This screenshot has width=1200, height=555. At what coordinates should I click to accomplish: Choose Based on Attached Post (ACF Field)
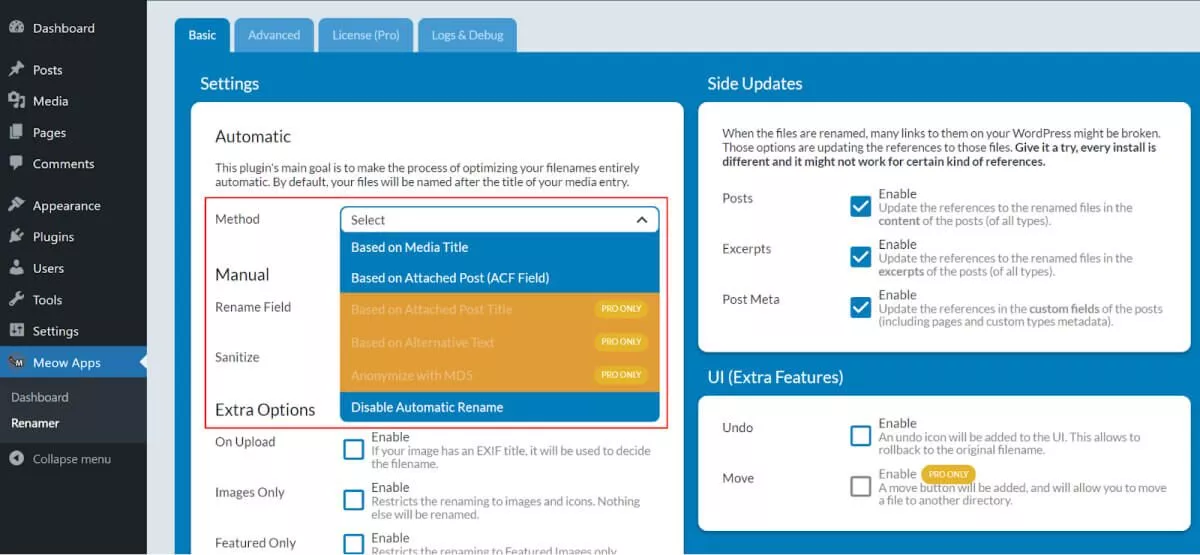point(499,278)
